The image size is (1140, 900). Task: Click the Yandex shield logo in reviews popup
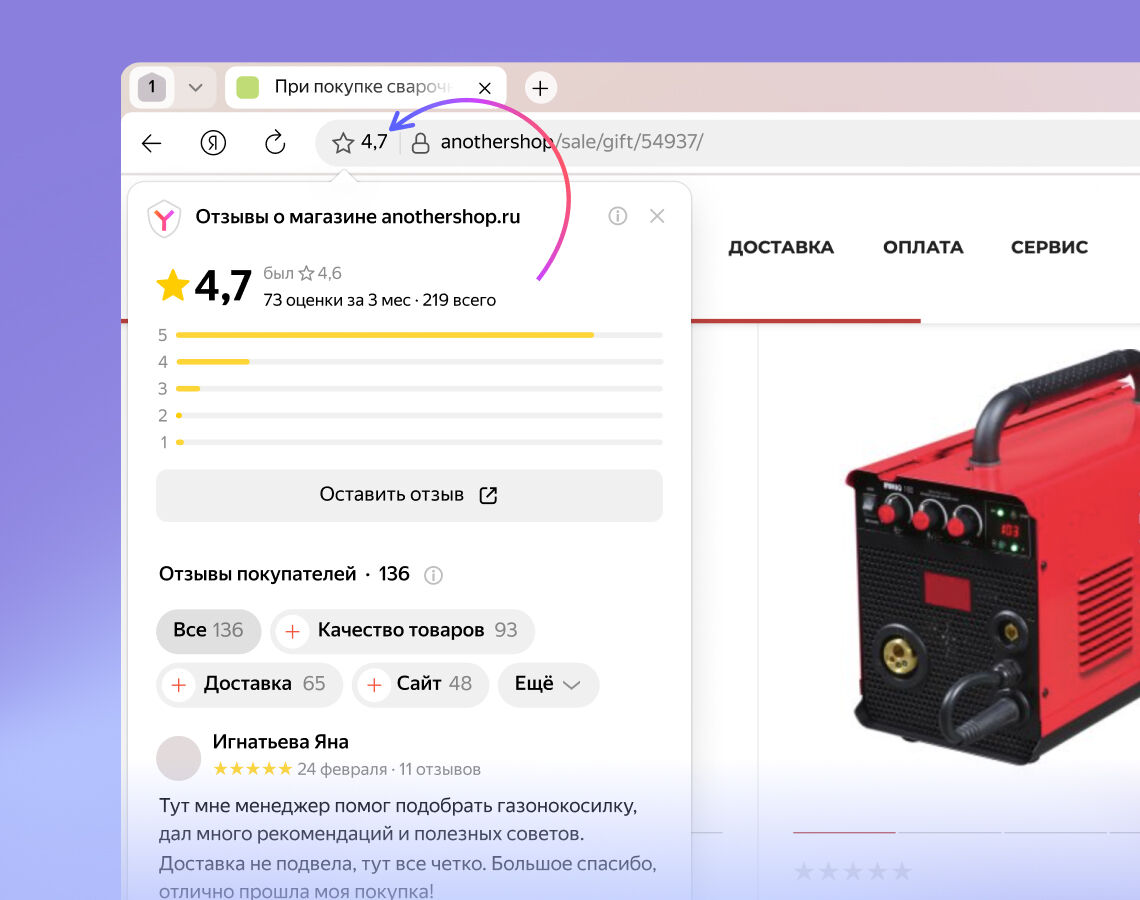tap(164, 218)
